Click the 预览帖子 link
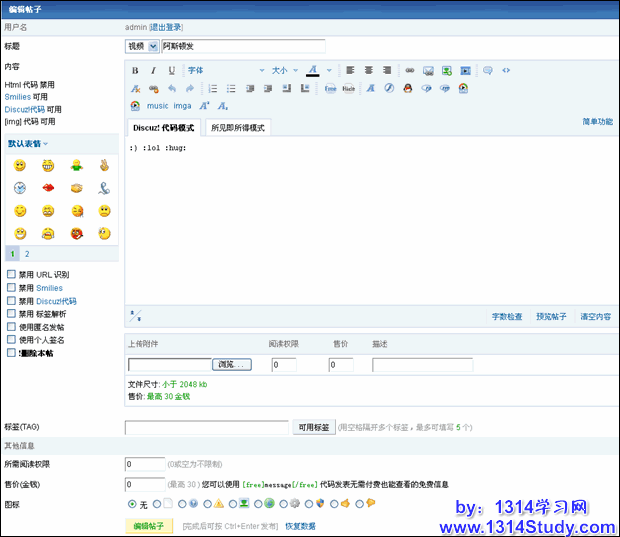620x537 pixels. click(x=551, y=316)
